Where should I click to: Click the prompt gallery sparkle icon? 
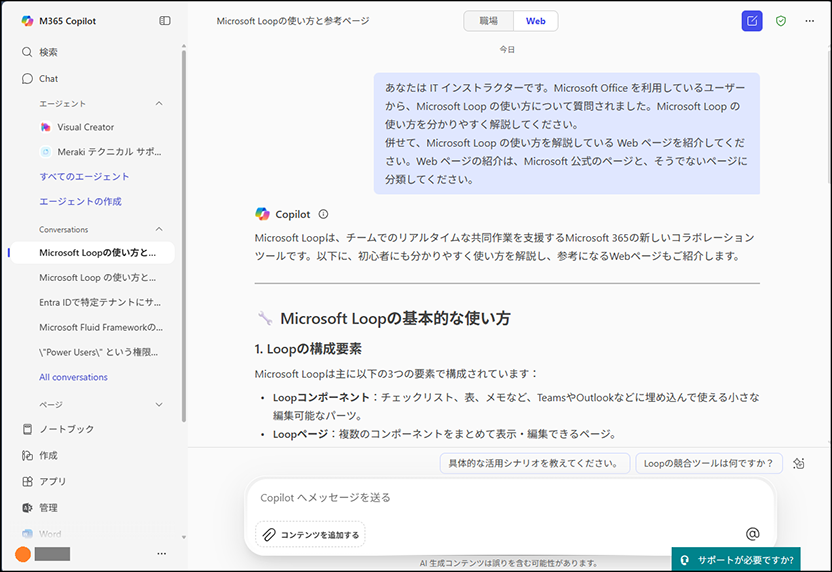(x=799, y=463)
